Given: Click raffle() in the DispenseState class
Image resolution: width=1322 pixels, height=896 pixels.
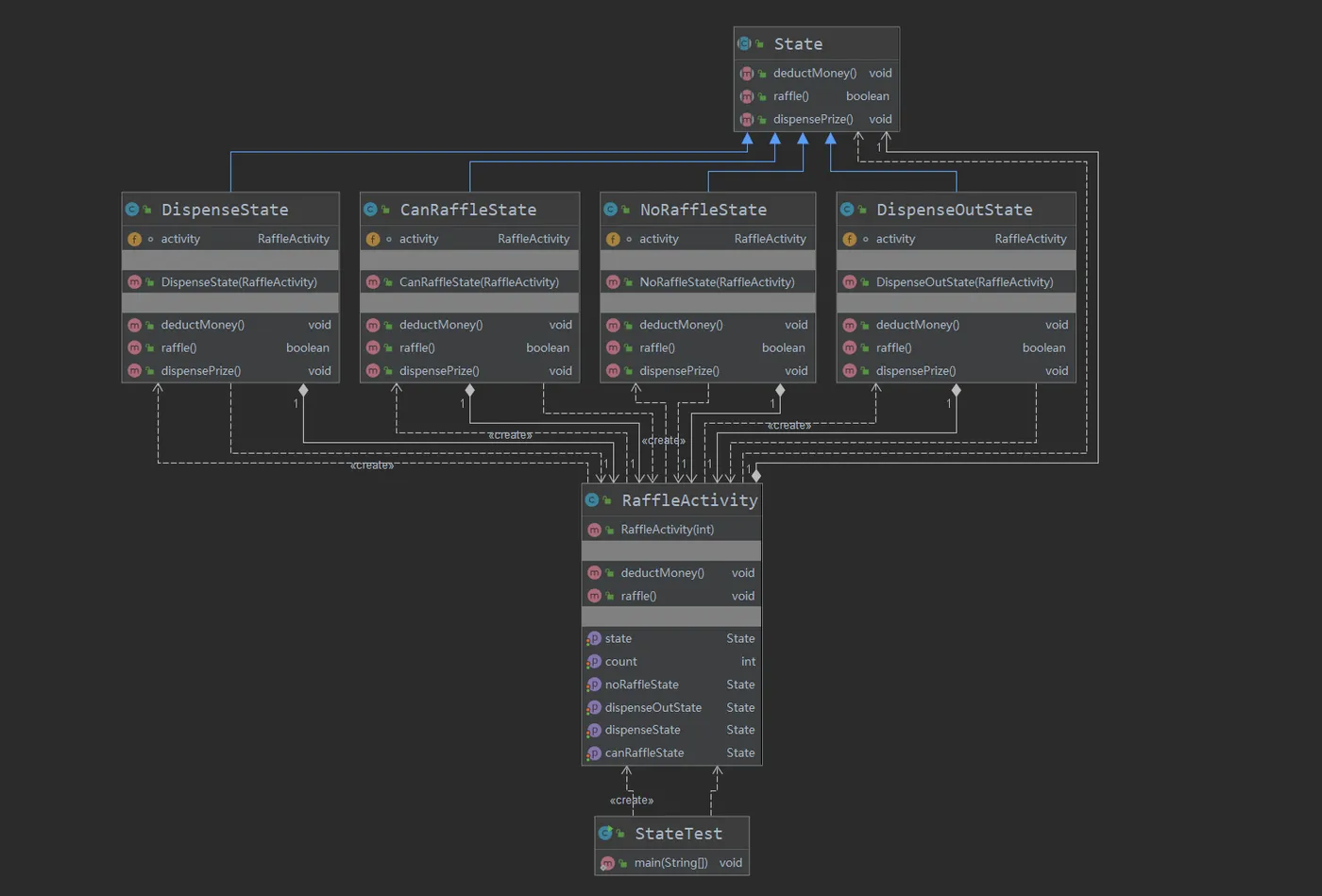Looking at the screenshot, I should click(178, 347).
